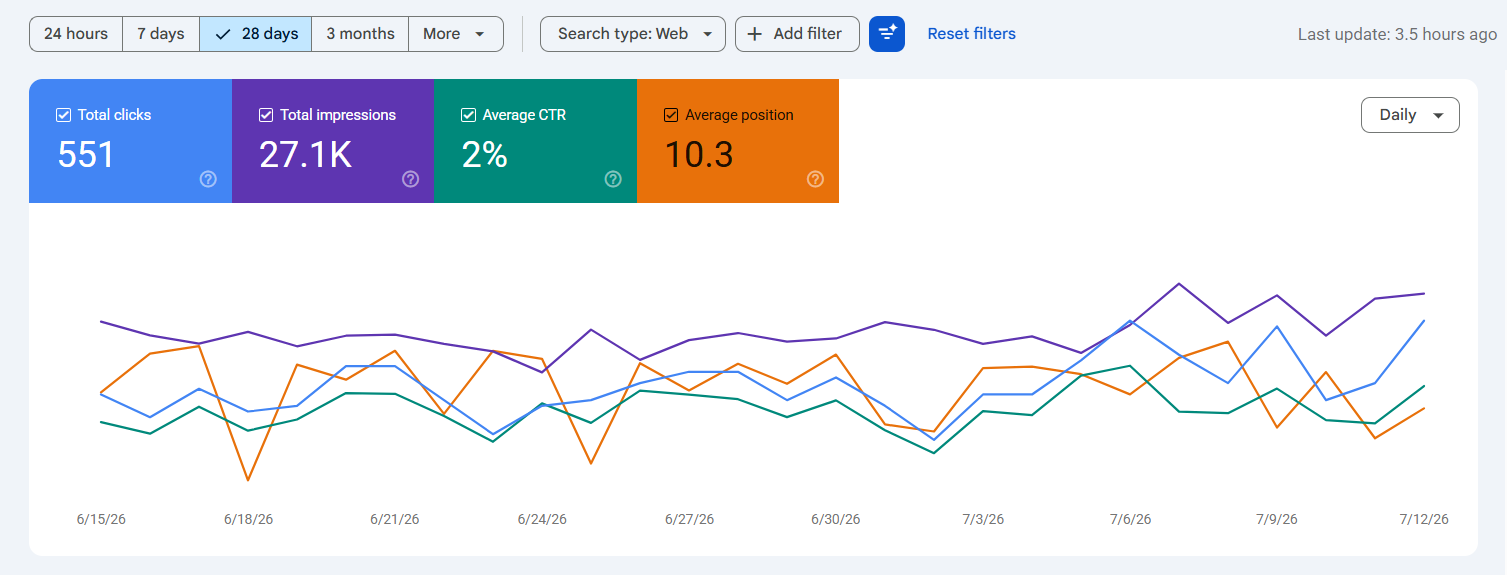Click the 6/15/26 axis date label
1507x575 pixels.
101,520
